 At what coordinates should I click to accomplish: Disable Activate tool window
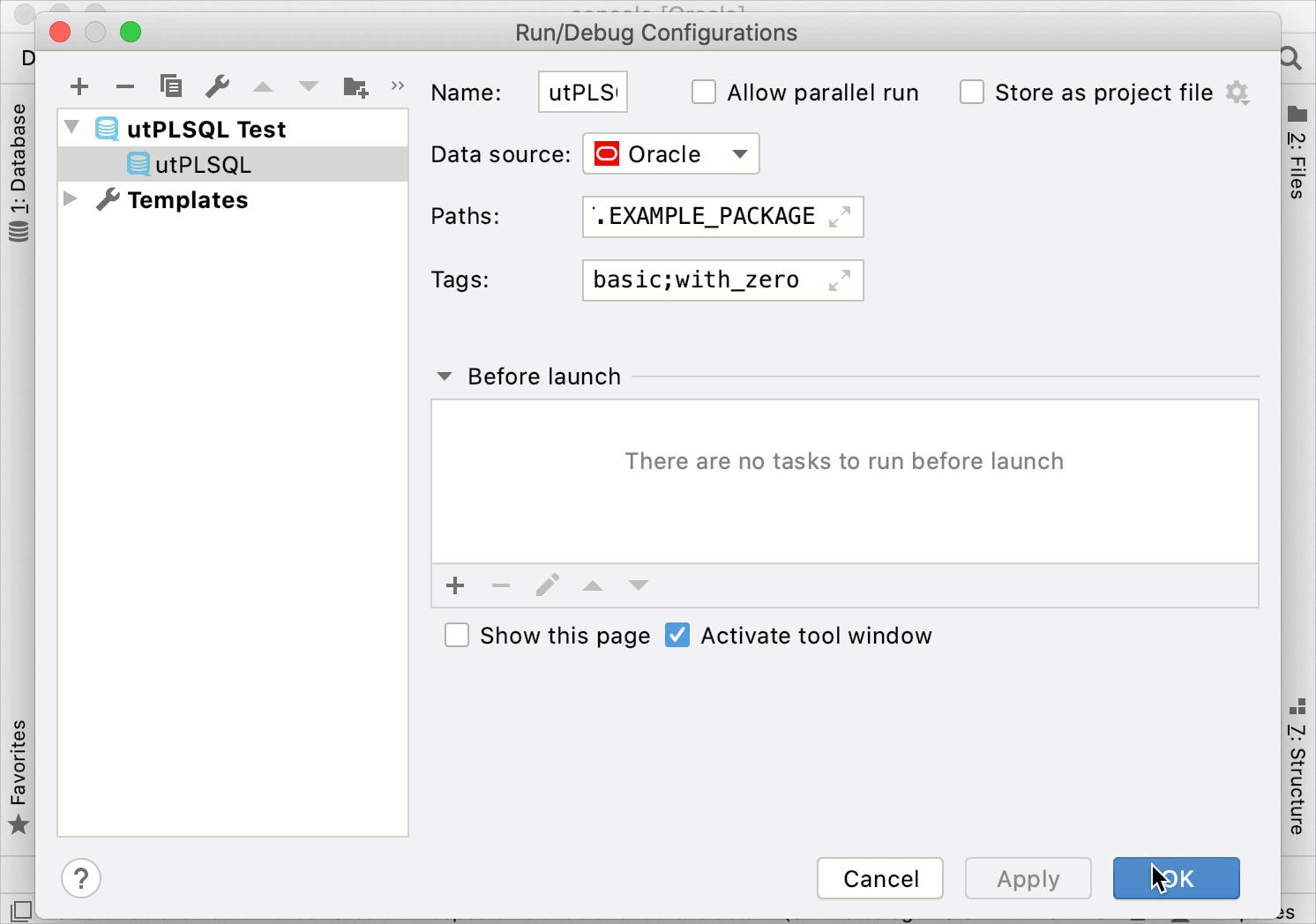[677, 635]
